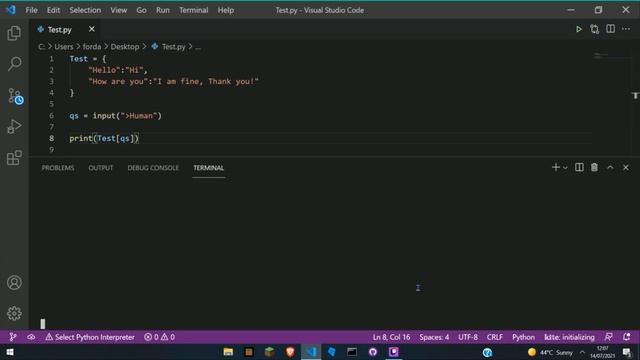640x360 pixels.
Task: Run the Python file with play button
Action: click(579, 29)
